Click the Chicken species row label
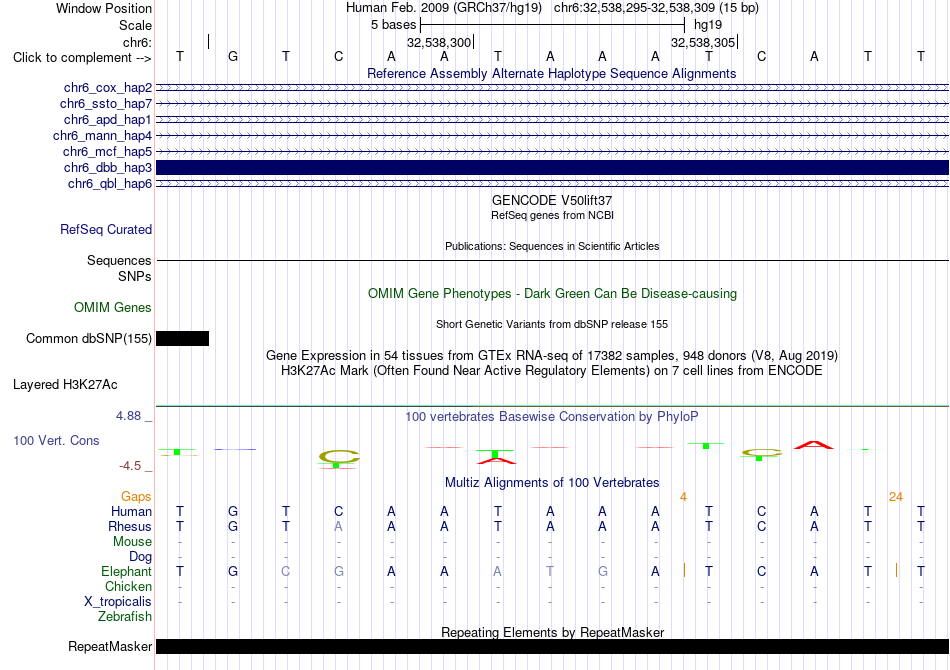 tap(128, 586)
